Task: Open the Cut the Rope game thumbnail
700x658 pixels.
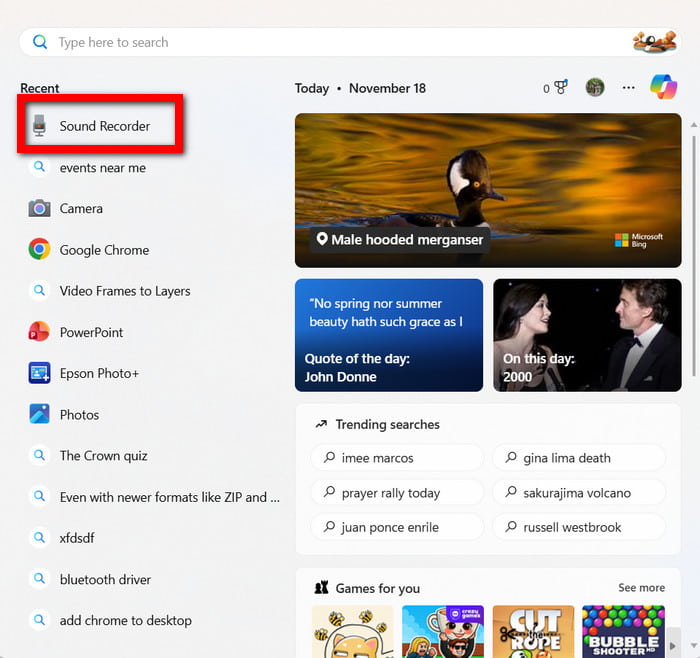Action: (533, 631)
